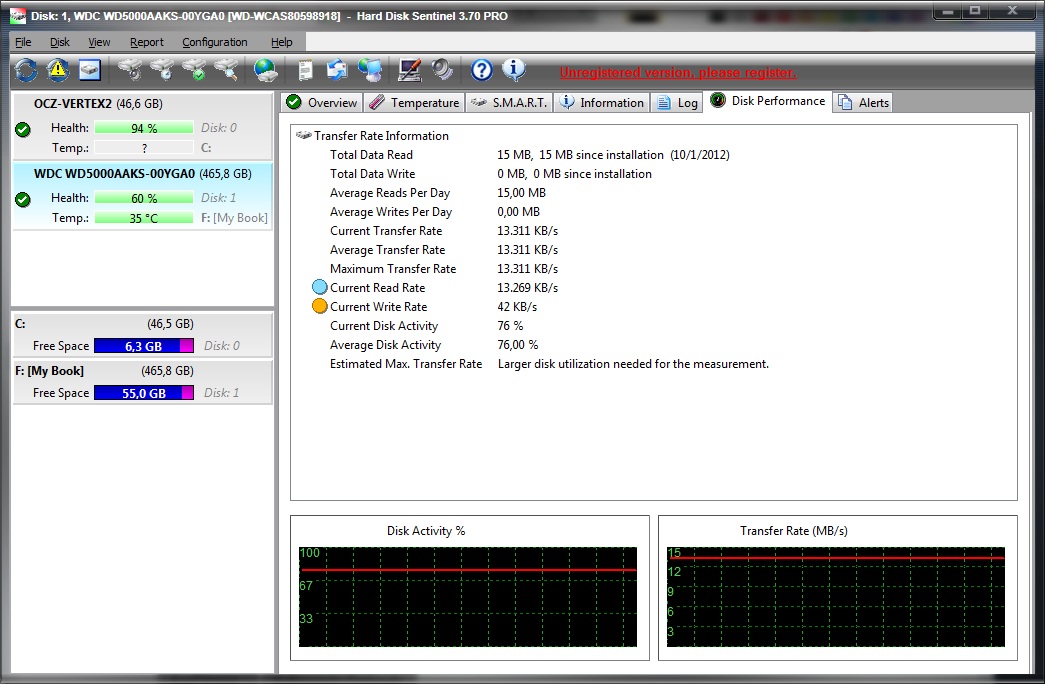Click the disk with green checkmark icon
Image resolution: width=1045 pixels, height=684 pixels.
coord(195,70)
